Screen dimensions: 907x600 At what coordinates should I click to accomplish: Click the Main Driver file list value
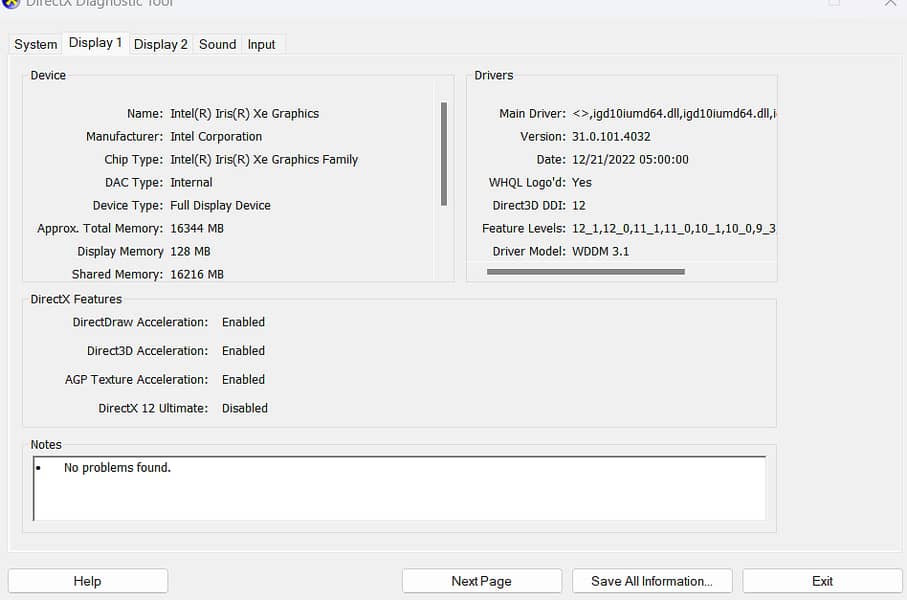tap(674, 114)
